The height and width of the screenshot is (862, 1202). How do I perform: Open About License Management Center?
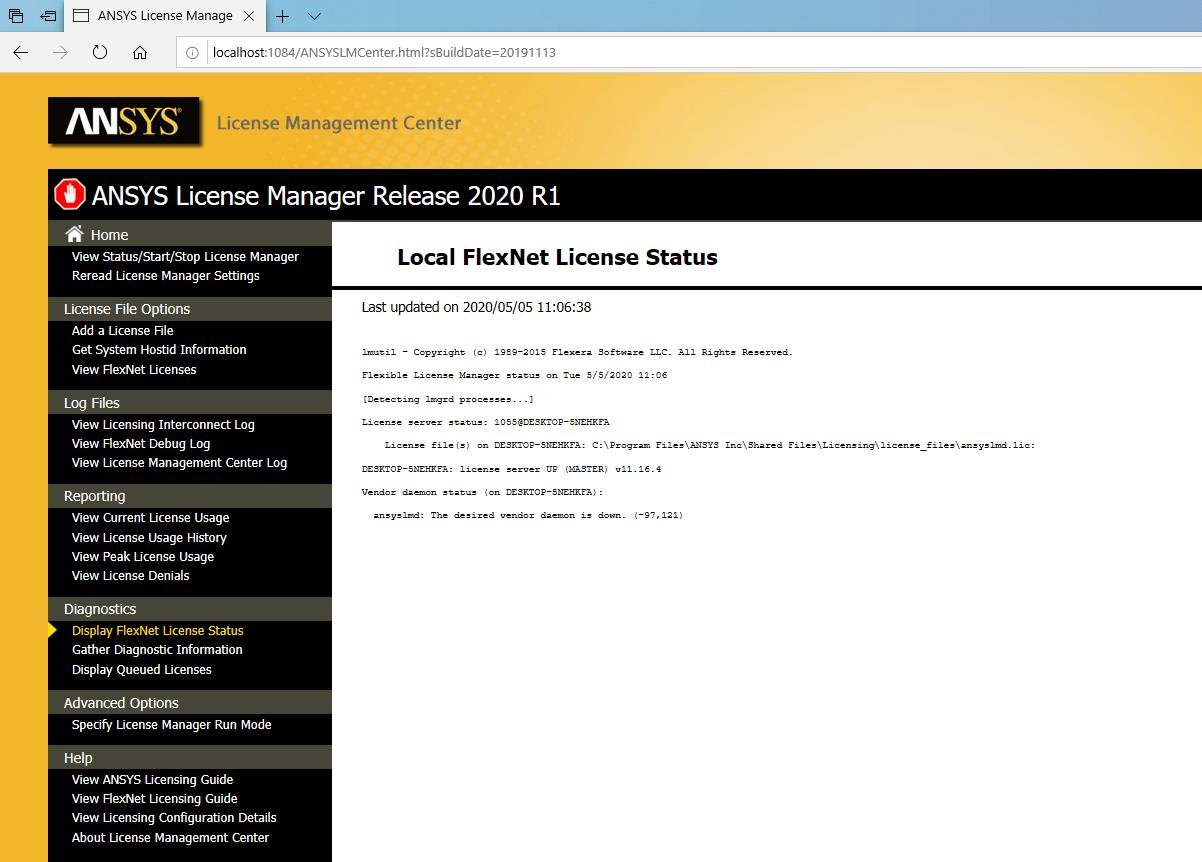coord(170,838)
